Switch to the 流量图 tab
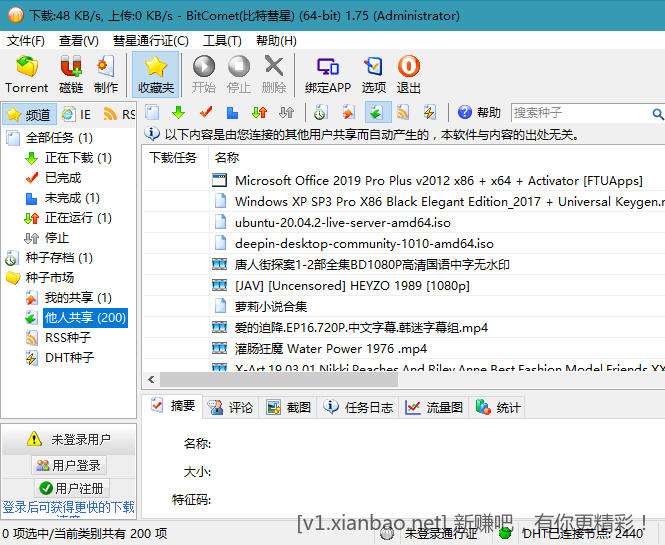The image size is (665, 545). (x=434, y=408)
